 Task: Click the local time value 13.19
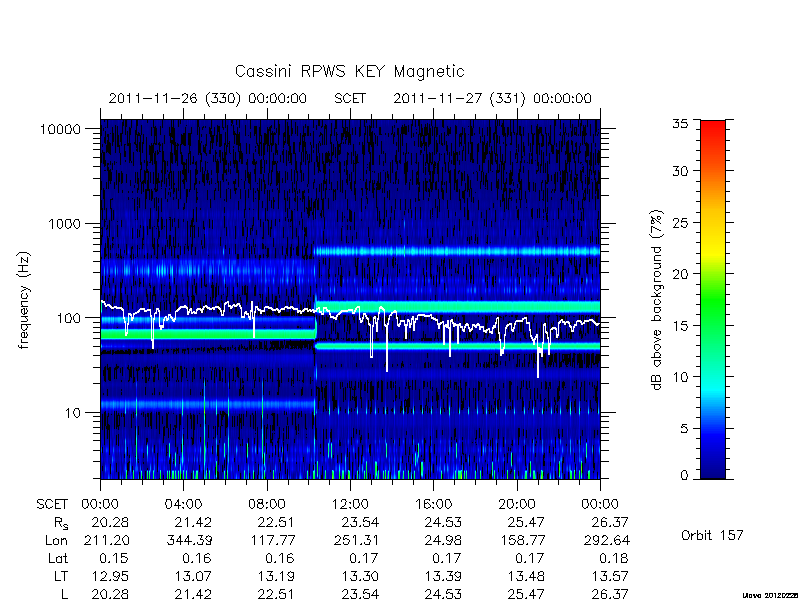[x=276, y=577]
